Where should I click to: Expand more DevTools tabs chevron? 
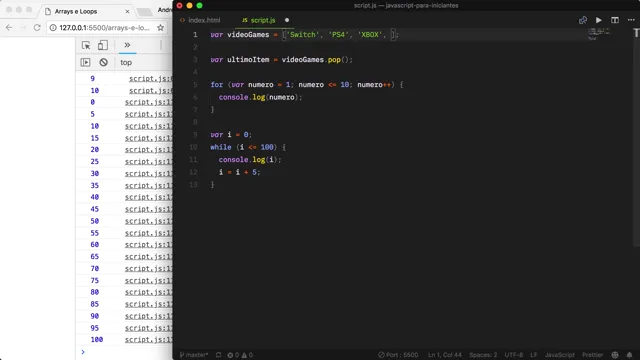click(x=127, y=45)
